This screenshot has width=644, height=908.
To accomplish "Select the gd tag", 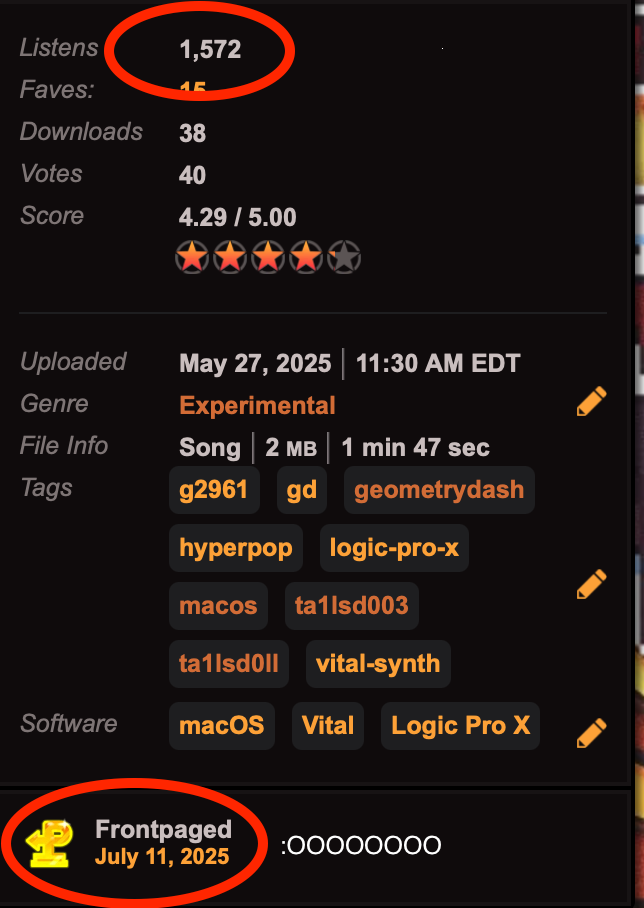I will tap(302, 490).
